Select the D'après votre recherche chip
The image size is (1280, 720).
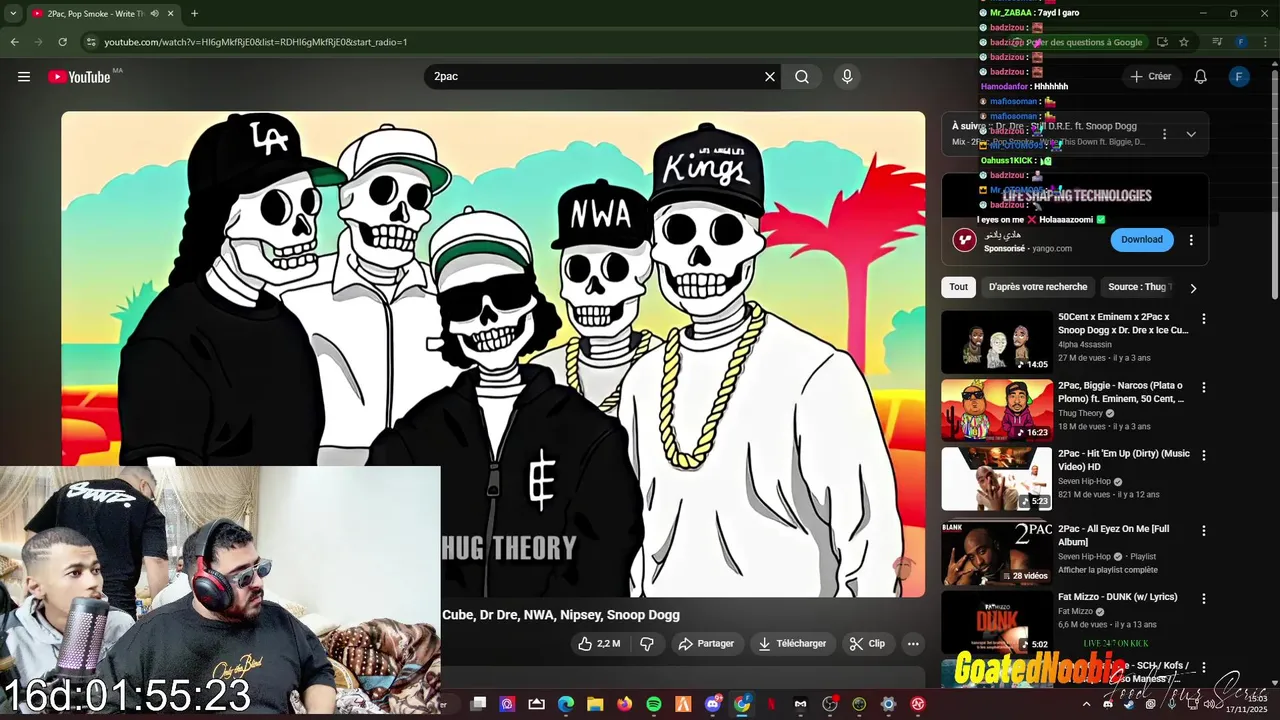(1038, 287)
